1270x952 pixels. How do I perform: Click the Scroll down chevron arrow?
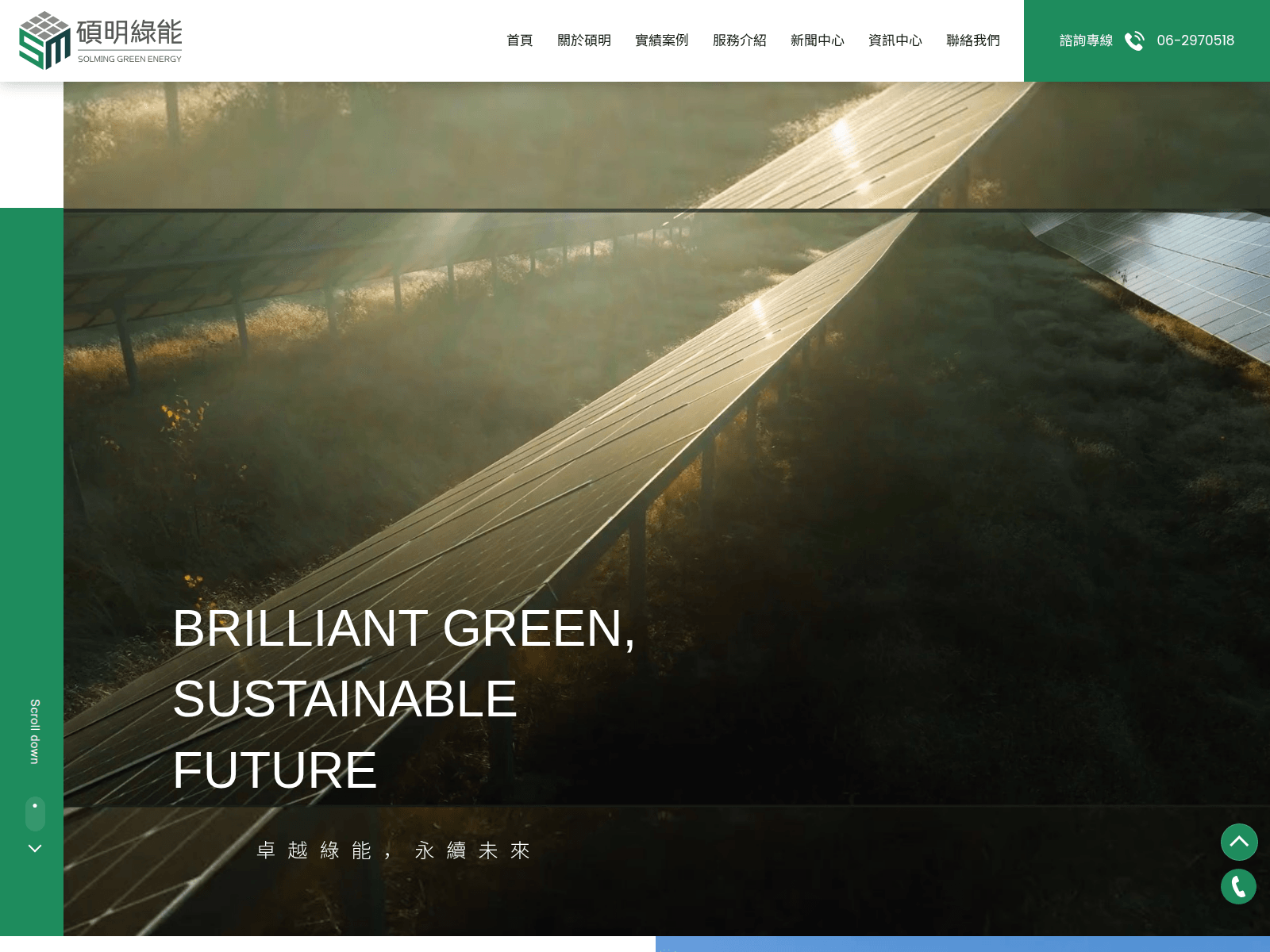(35, 848)
